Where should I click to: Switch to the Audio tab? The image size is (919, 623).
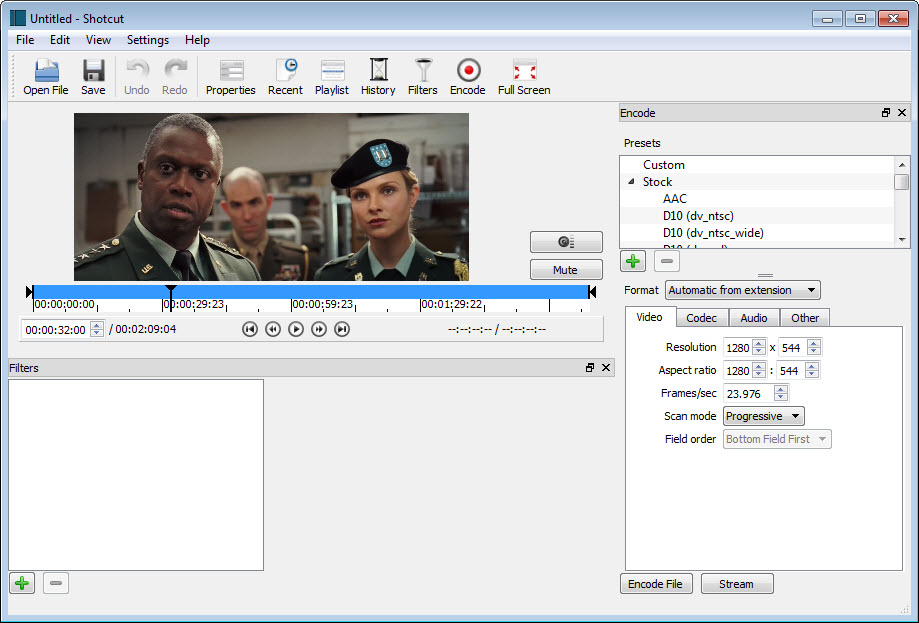754,318
